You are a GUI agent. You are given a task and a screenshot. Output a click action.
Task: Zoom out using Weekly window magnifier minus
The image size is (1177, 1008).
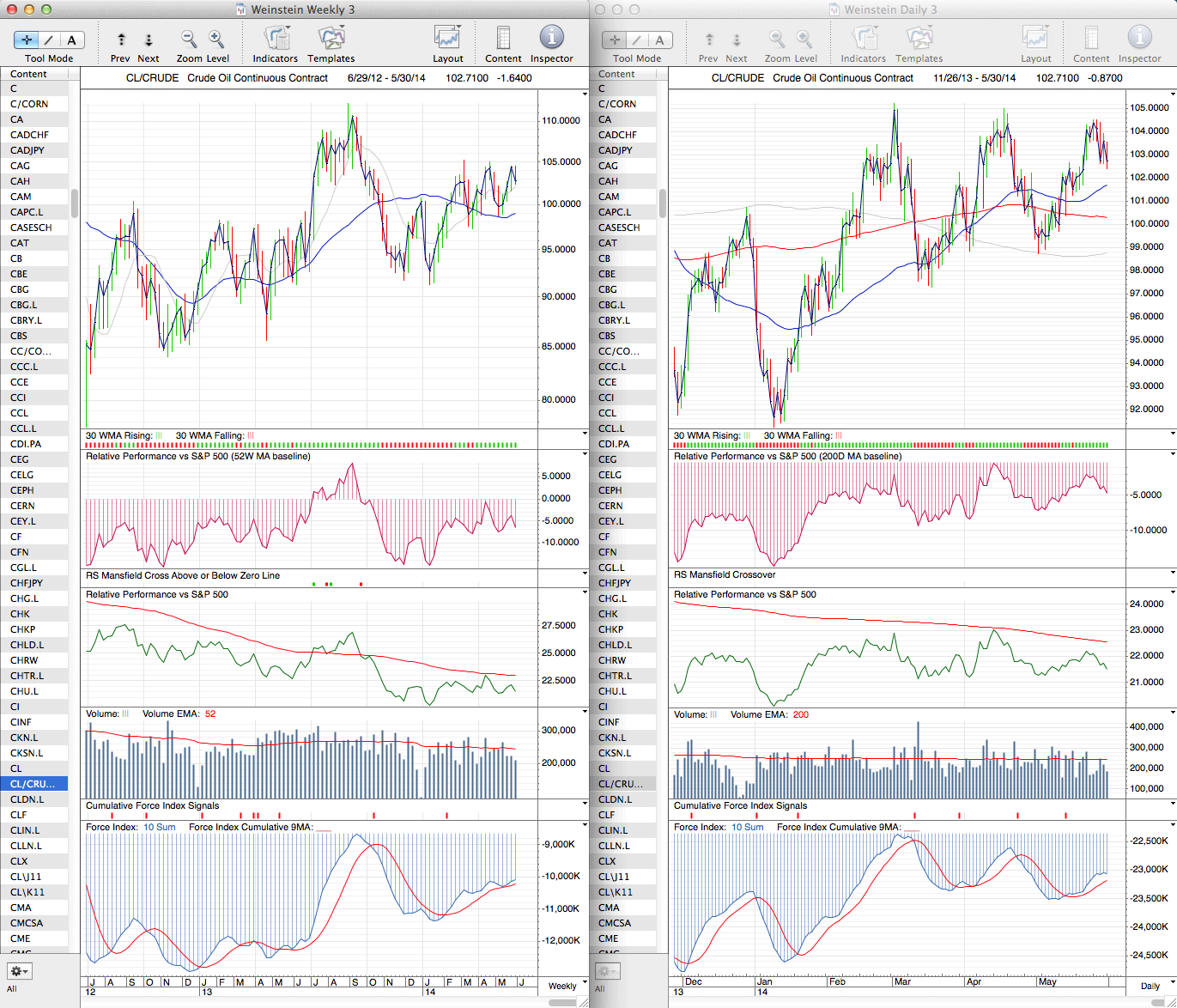[188, 39]
